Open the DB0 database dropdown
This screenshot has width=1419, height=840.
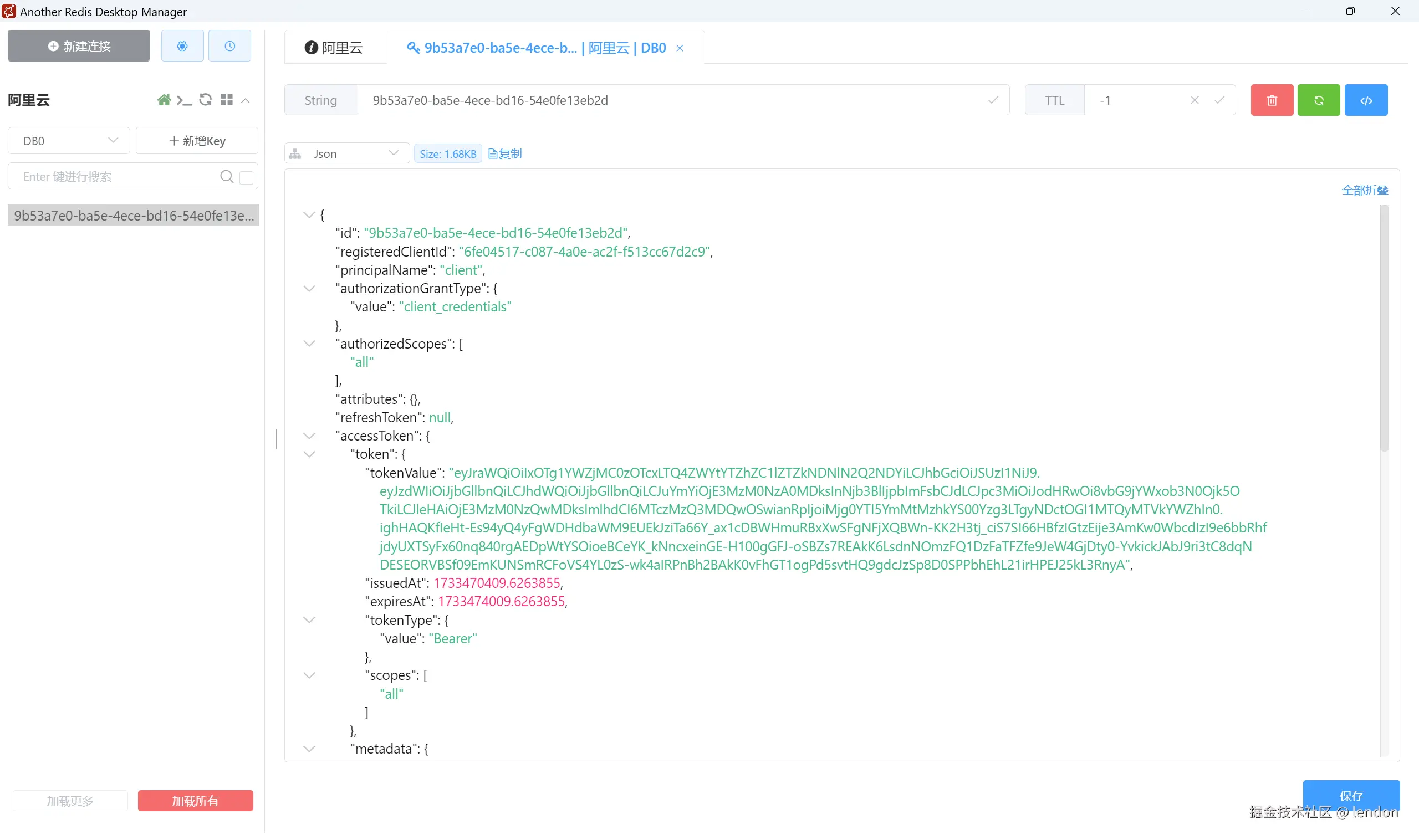click(69, 141)
